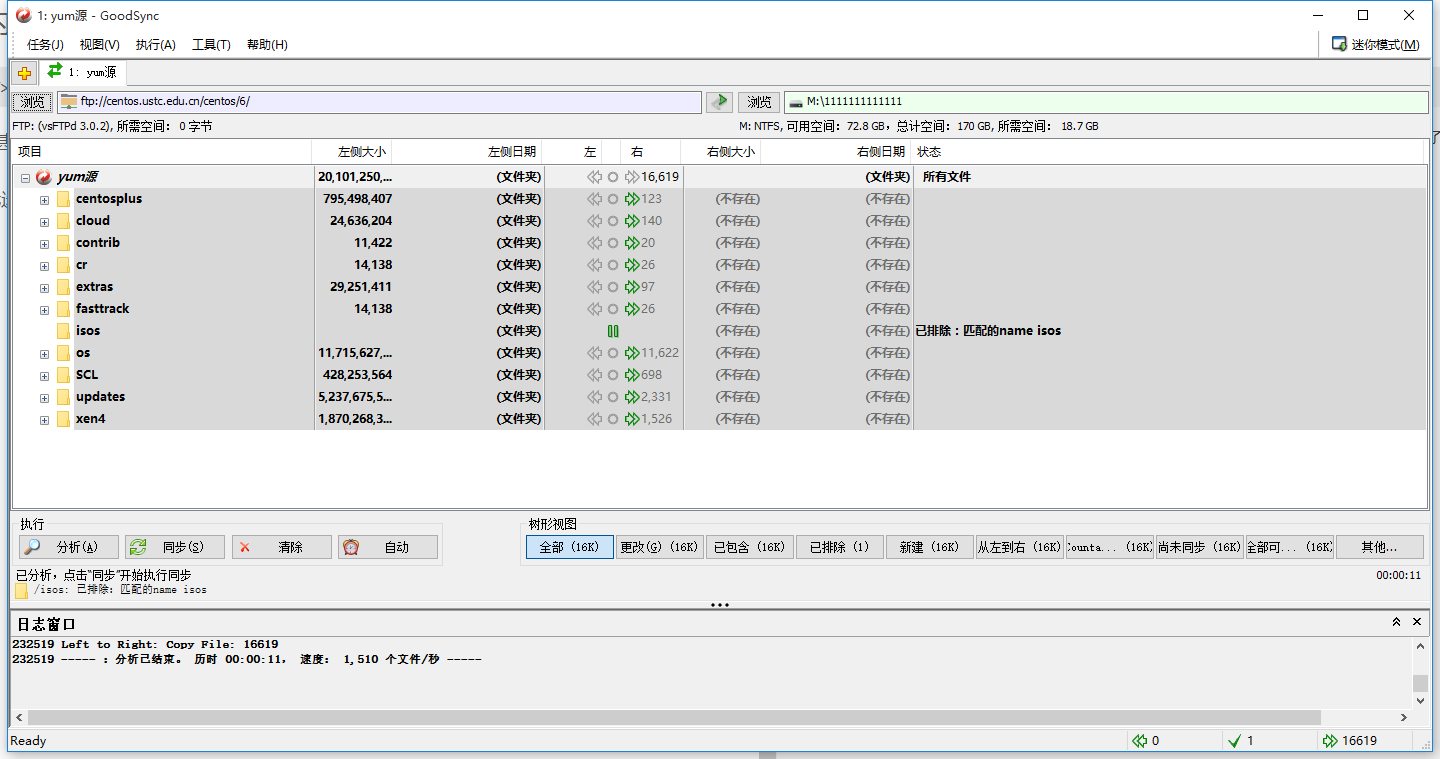Click the green pause icon on isos row
This screenshot has width=1440, height=759.
(613, 331)
